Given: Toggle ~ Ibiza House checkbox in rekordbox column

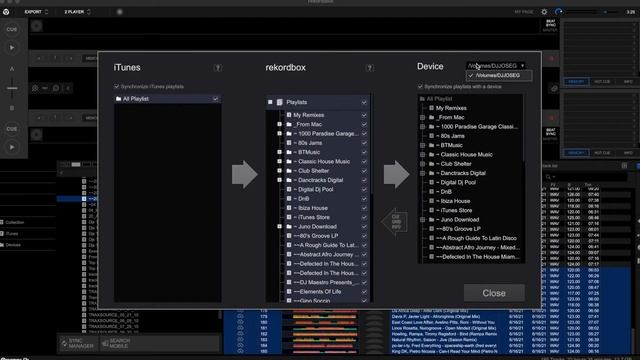Looking at the screenshot, I should [x=364, y=208].
